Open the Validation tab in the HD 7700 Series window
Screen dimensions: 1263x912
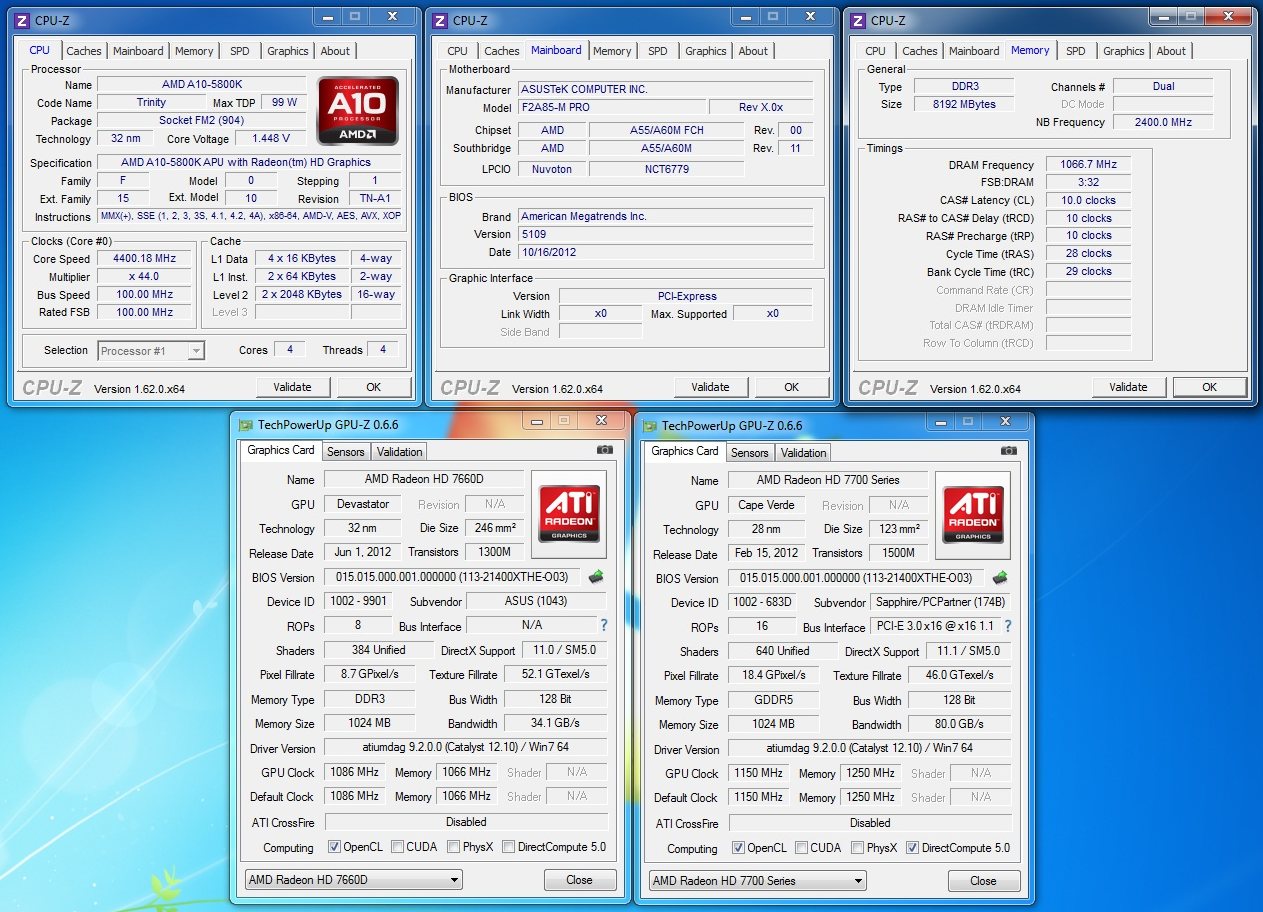point(803,453)
